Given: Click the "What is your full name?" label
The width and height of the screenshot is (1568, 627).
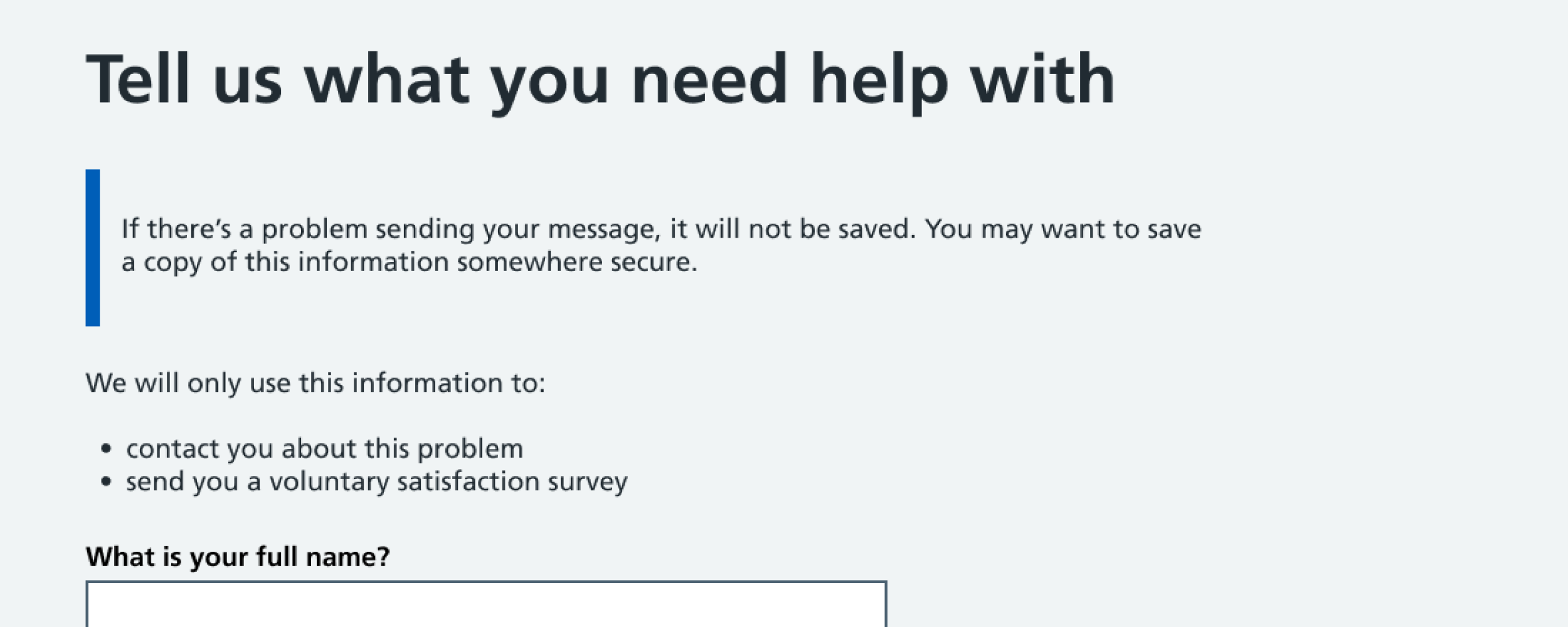Looking at the screenshot, I should coord(238,557).
